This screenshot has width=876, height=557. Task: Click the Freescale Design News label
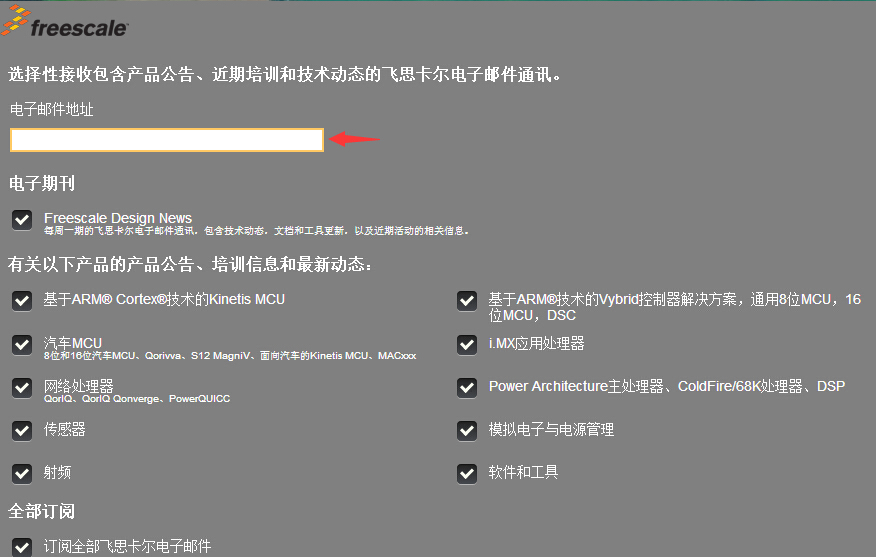click(x=118, y=218)
